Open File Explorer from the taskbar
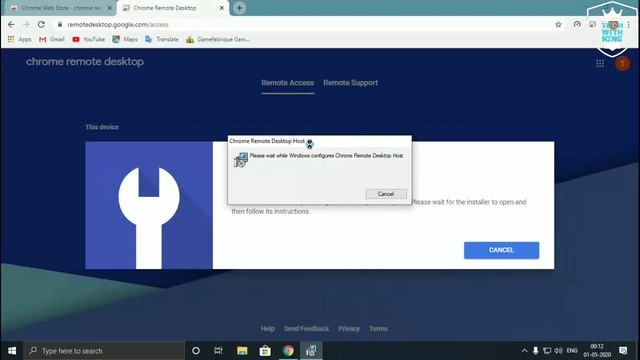Image resolution: width=640 pixels, height=360 pixels. [242, 351]
